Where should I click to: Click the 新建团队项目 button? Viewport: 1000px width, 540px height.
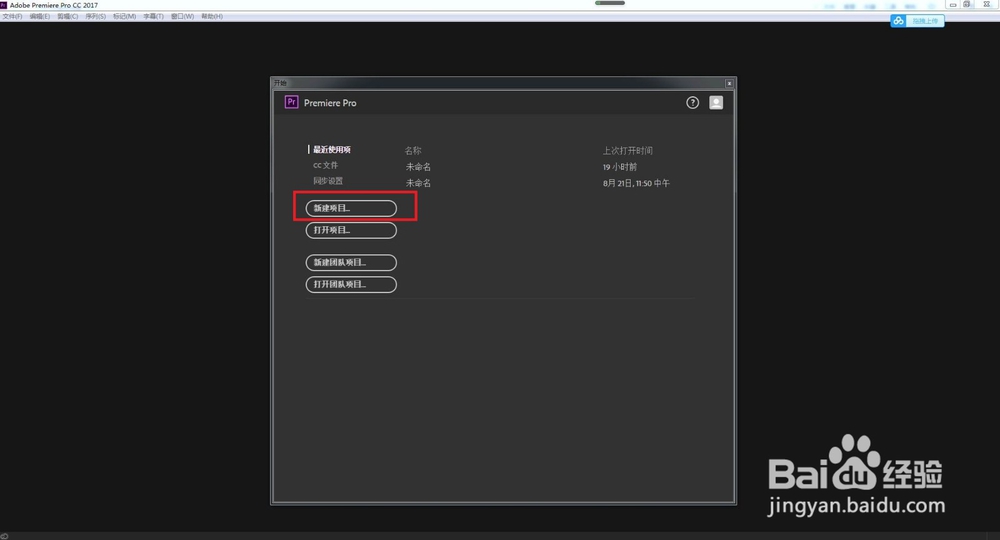pos(351,263)
